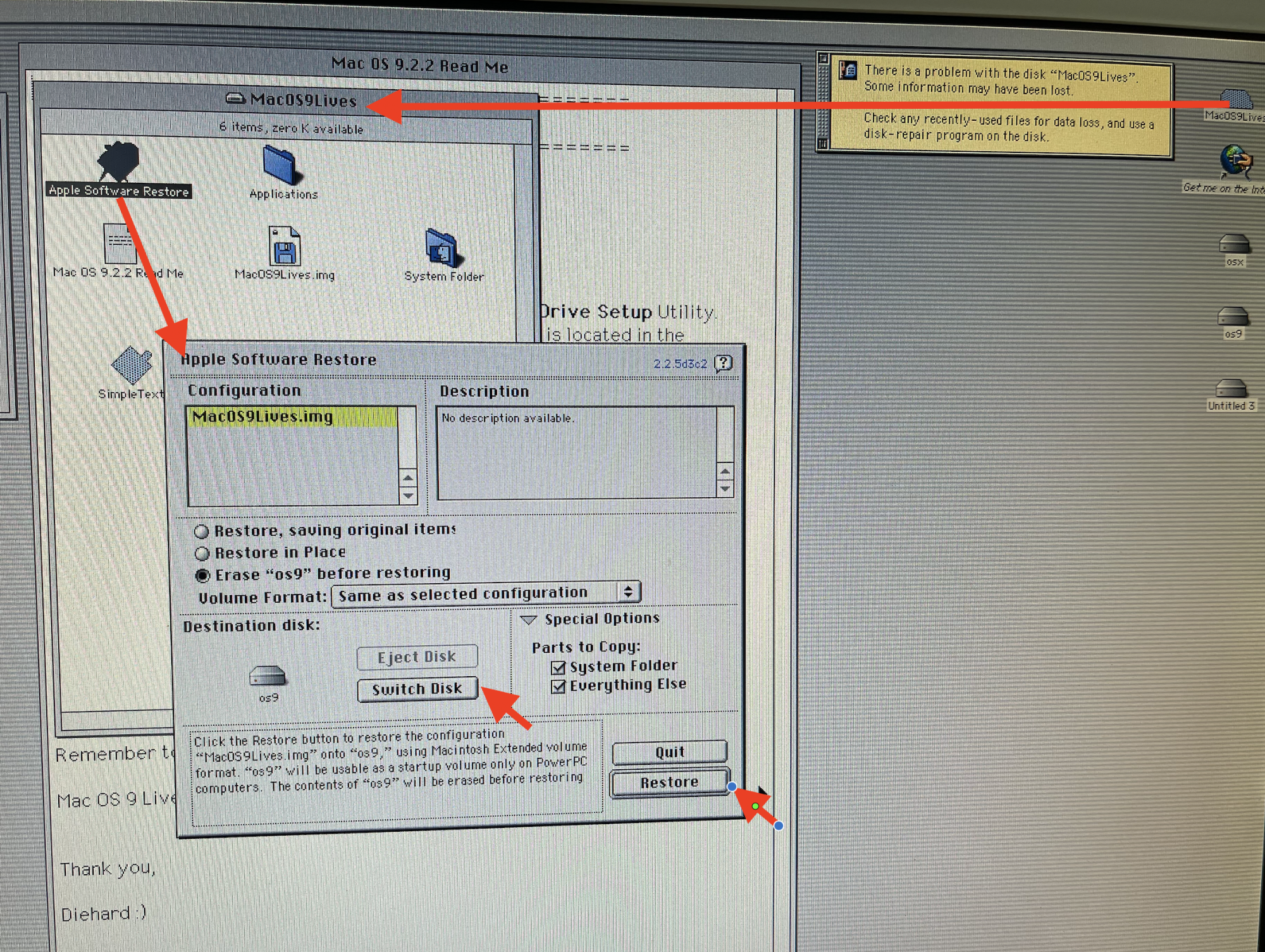Select the Mac OS 9.2.2 Read Me document icon

pyautogui.click(x=120, y=244)
